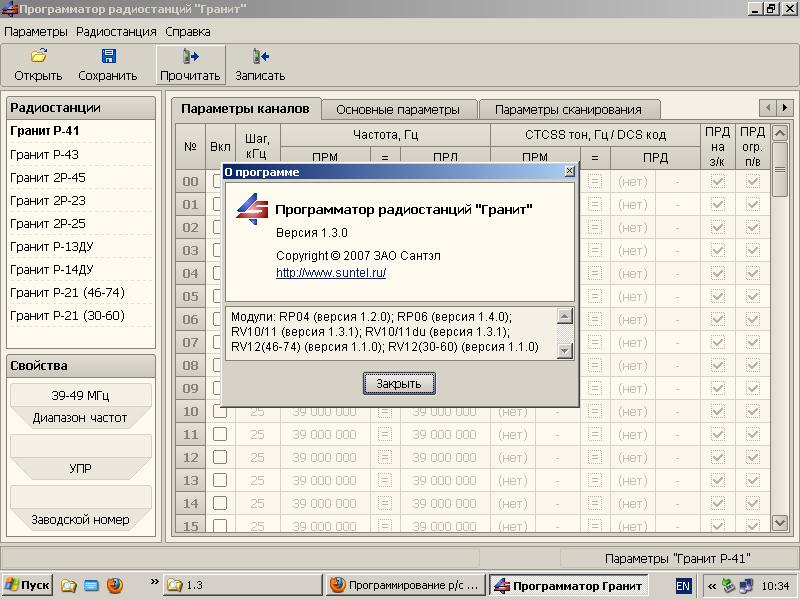
Task: Click CTCSS '=' icon in row 14
Action: [x=595, y=503]
